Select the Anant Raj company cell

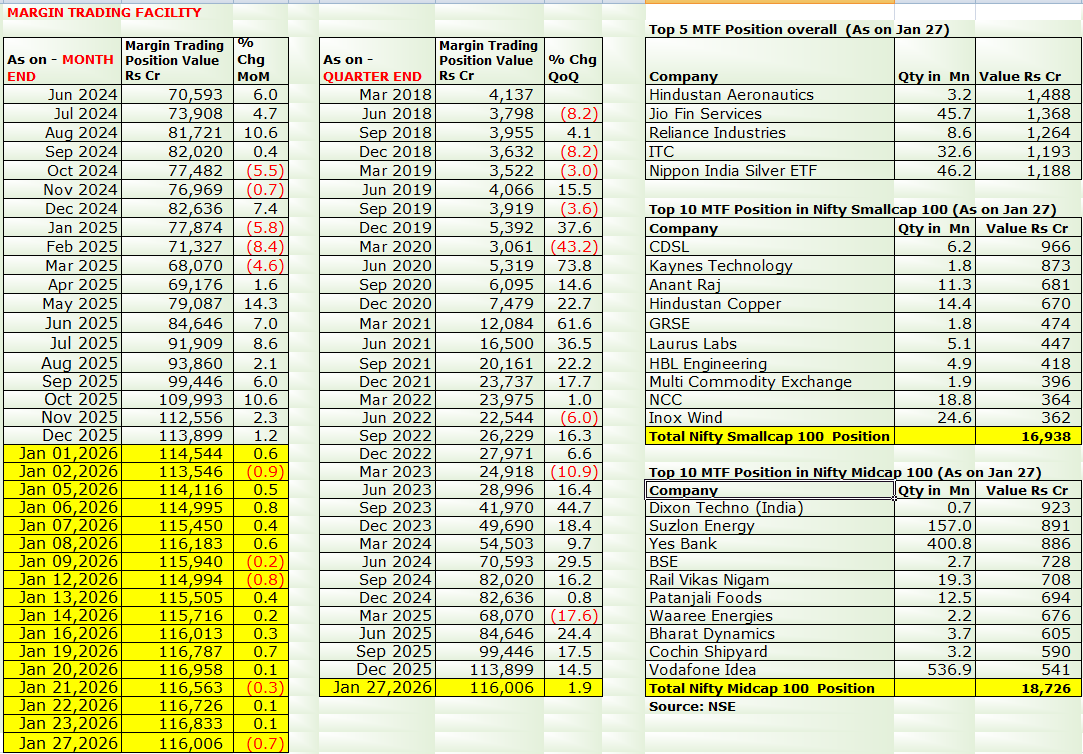[769, 284]
